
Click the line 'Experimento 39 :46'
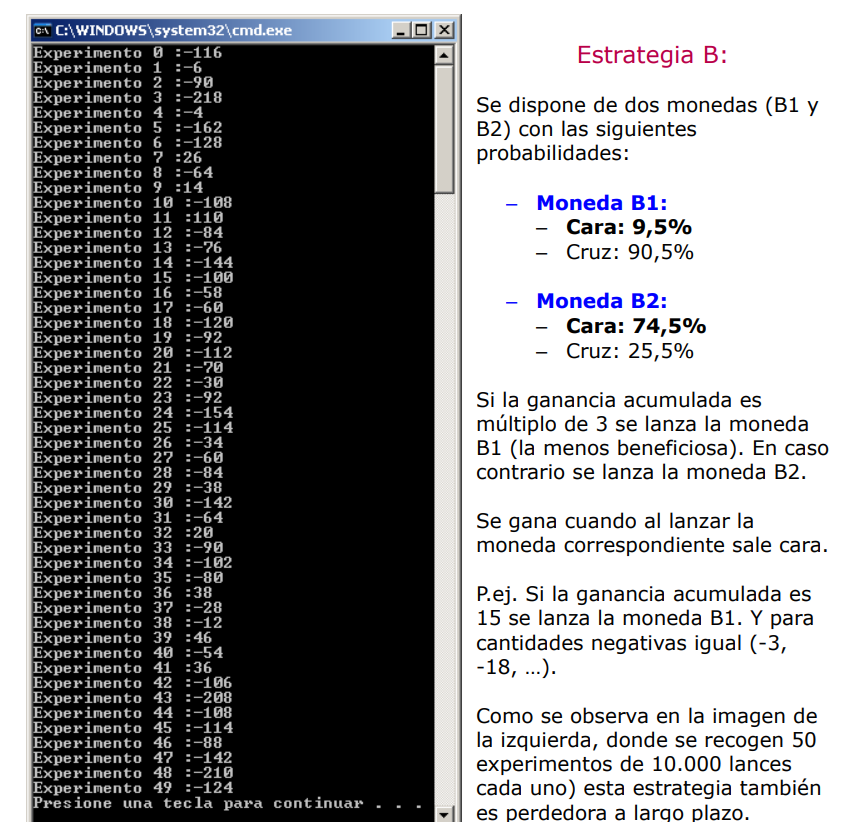(x=123, y=638)
